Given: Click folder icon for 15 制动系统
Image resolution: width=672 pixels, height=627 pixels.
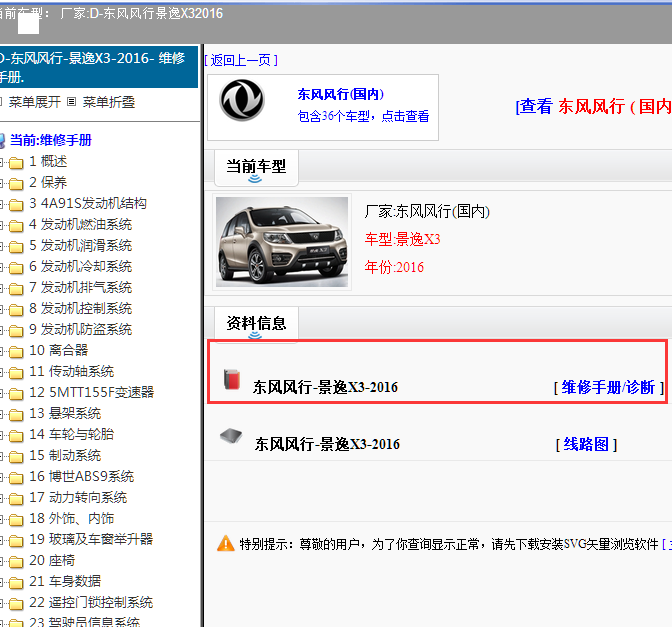Looking at the screenshot, I should pyautogui.click(x=16, y=457).
